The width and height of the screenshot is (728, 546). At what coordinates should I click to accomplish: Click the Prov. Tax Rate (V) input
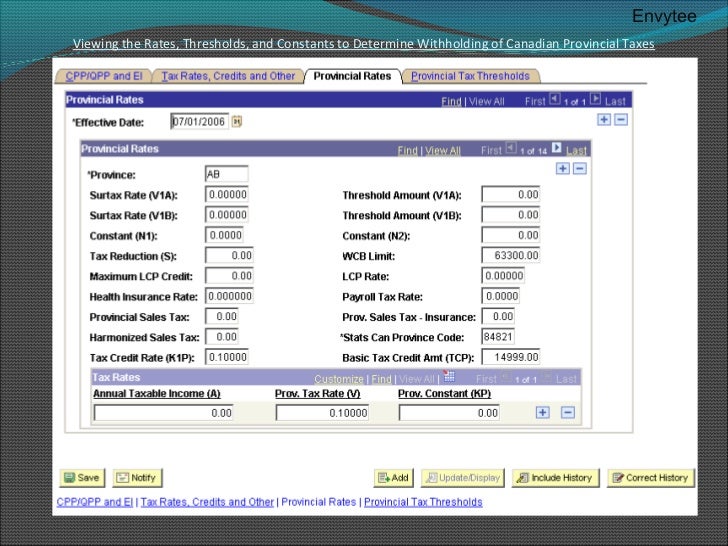(x=322, y=413)
